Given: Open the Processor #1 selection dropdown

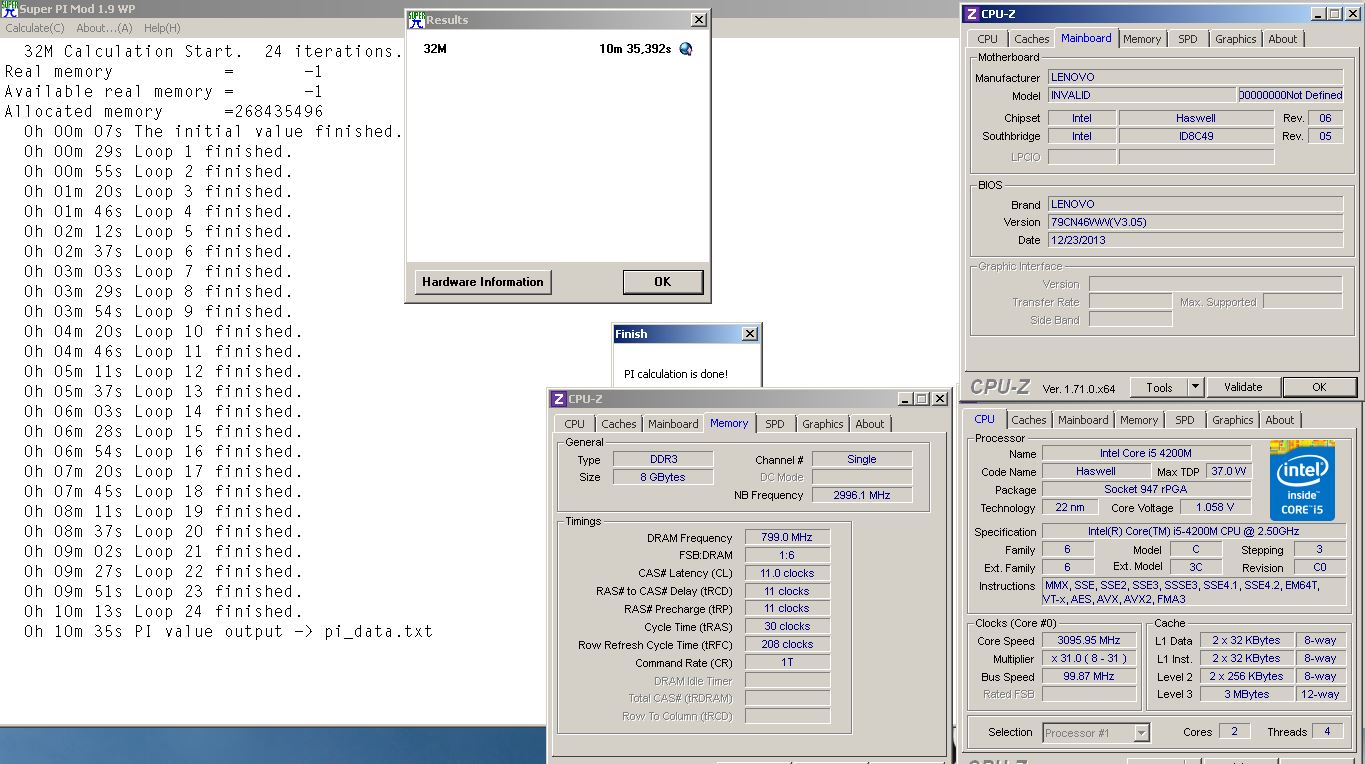Looking at the screenshot, I should (x=1096, y=733).
